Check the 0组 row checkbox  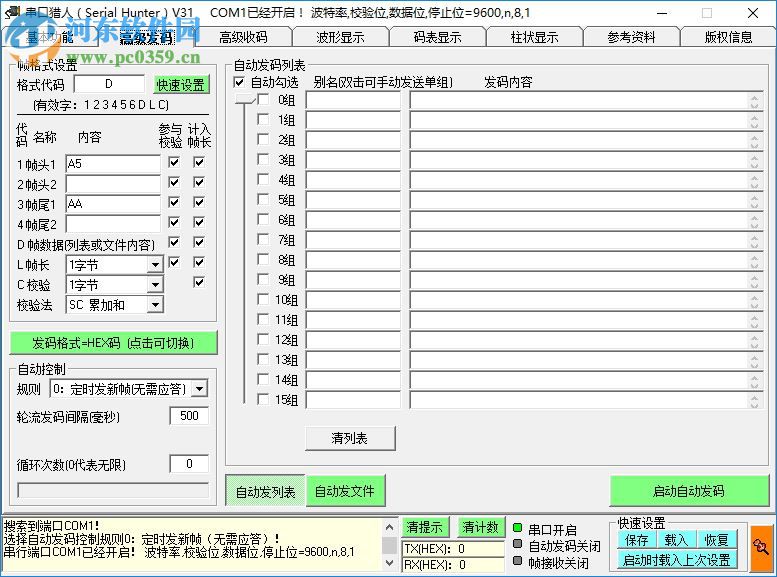point(263,100)
